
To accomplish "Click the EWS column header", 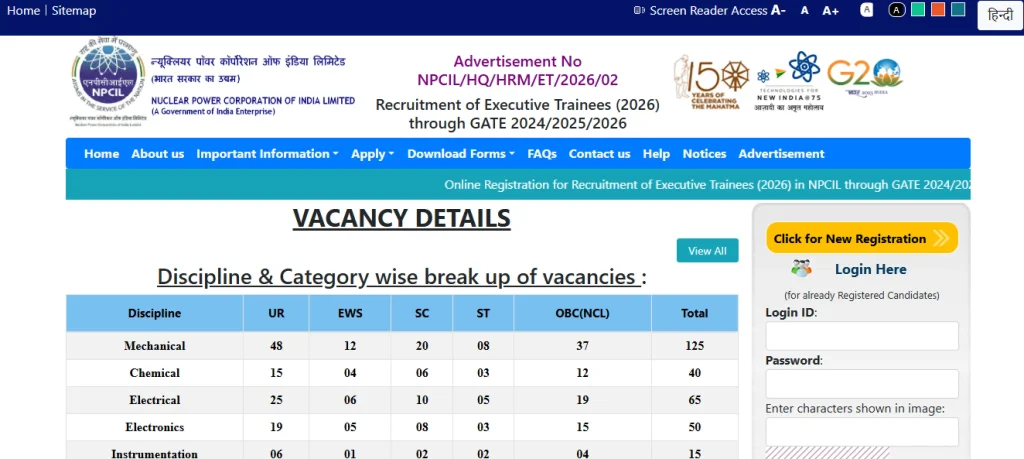I will pos(350,313).
